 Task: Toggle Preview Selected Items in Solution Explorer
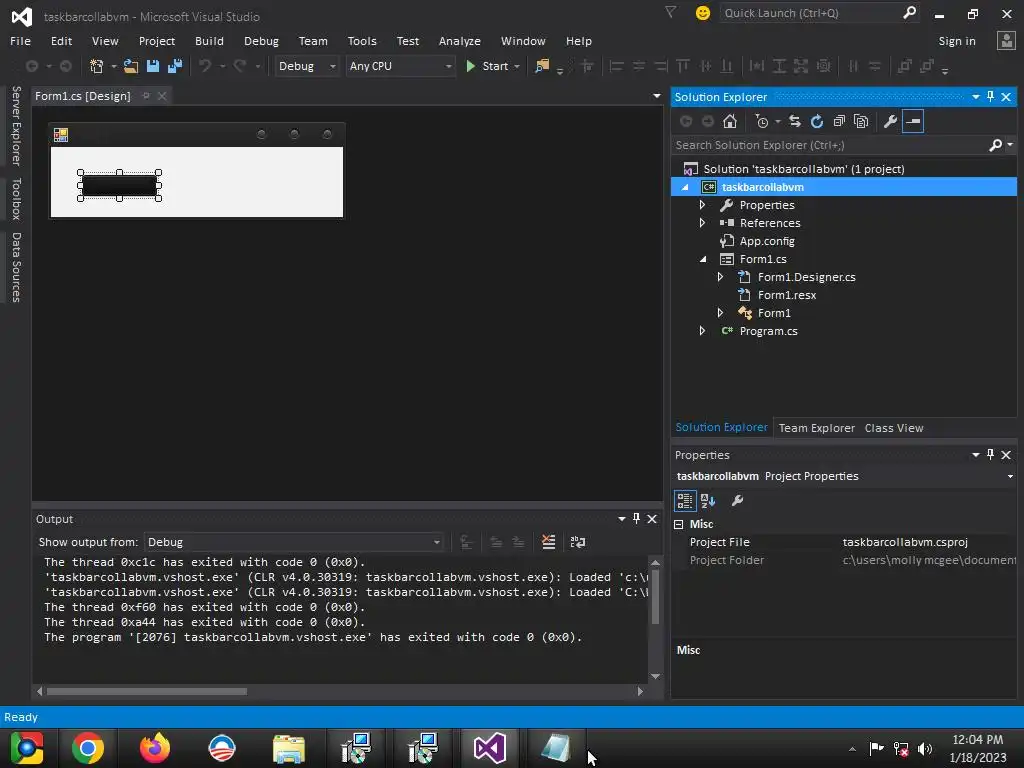click(913, 121)
